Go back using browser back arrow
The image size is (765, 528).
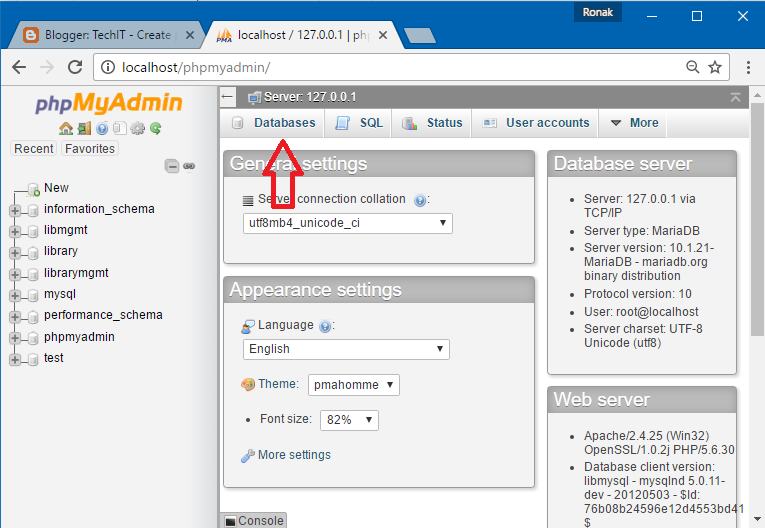tap(19, 67)
